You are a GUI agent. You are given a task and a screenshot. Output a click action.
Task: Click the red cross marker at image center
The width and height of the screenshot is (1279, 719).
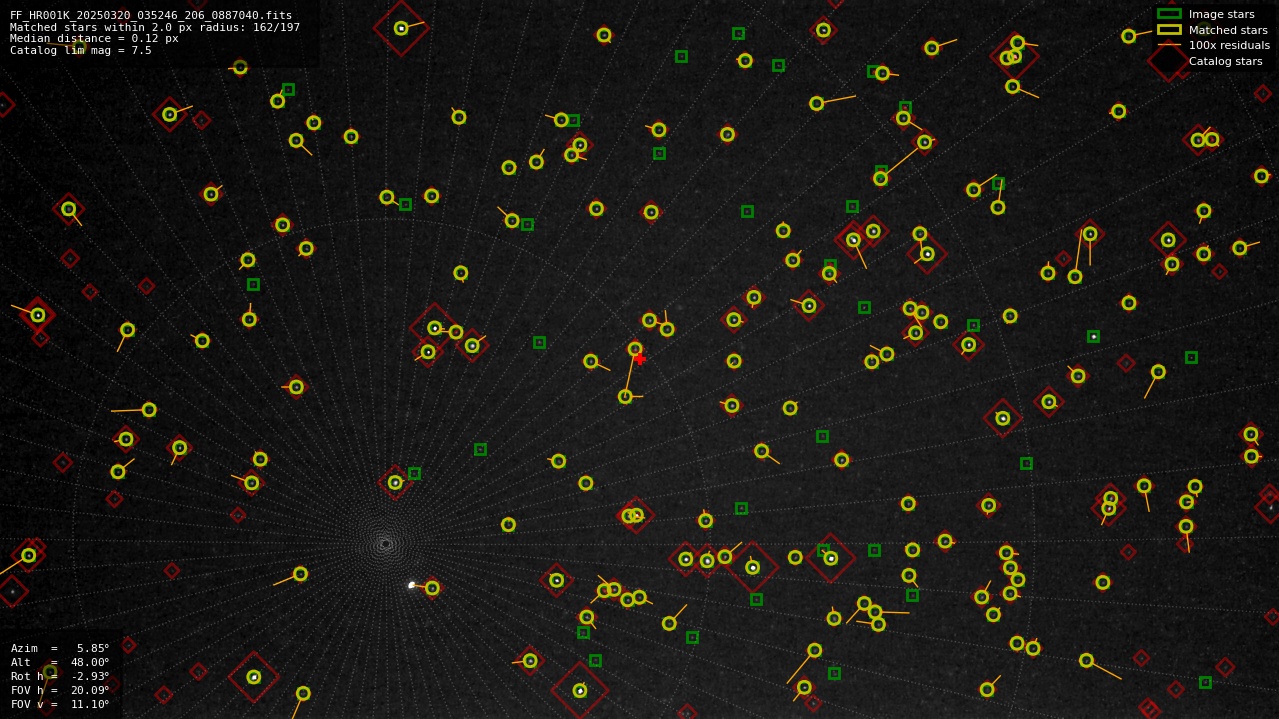(640, 358)
